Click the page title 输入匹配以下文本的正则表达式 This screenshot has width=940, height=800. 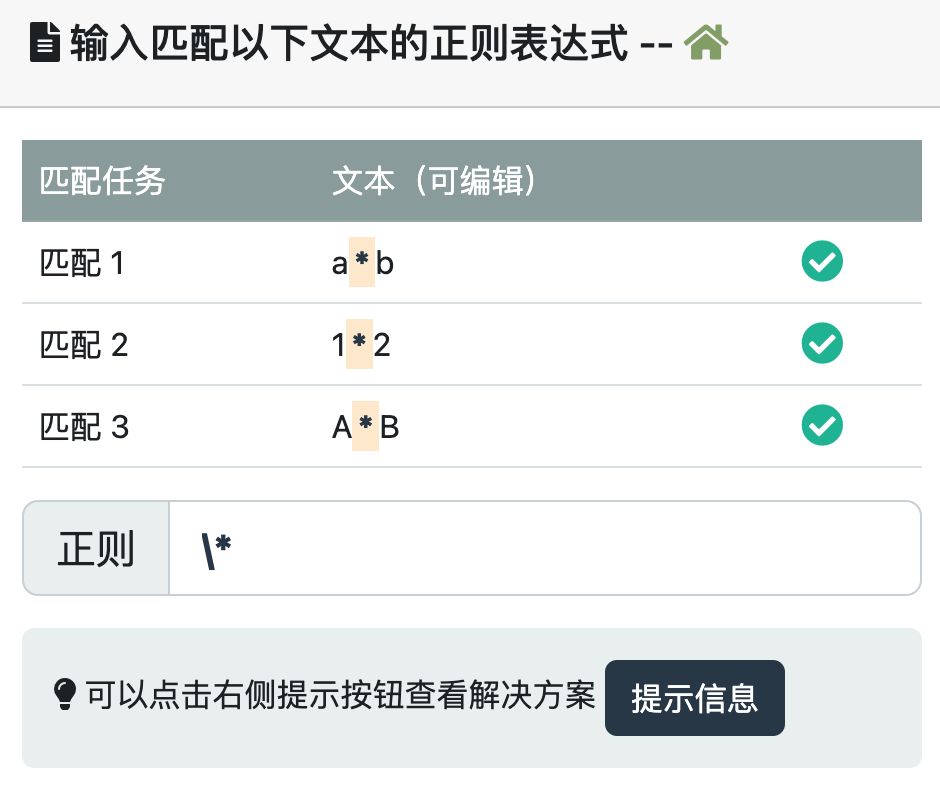pyautogui.click(x=349, y=45)
